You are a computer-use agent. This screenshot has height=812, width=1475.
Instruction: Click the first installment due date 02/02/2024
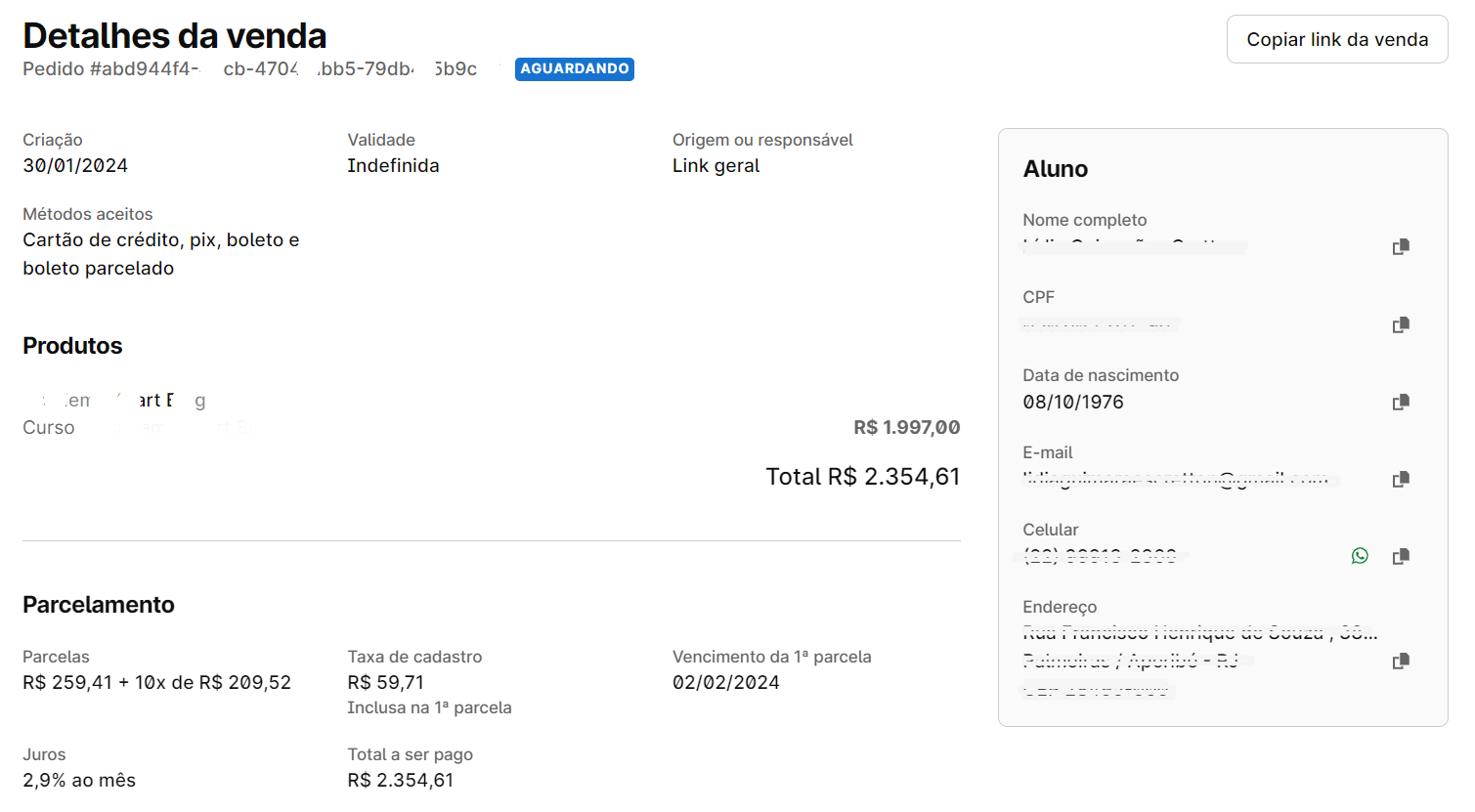point(725,683)
